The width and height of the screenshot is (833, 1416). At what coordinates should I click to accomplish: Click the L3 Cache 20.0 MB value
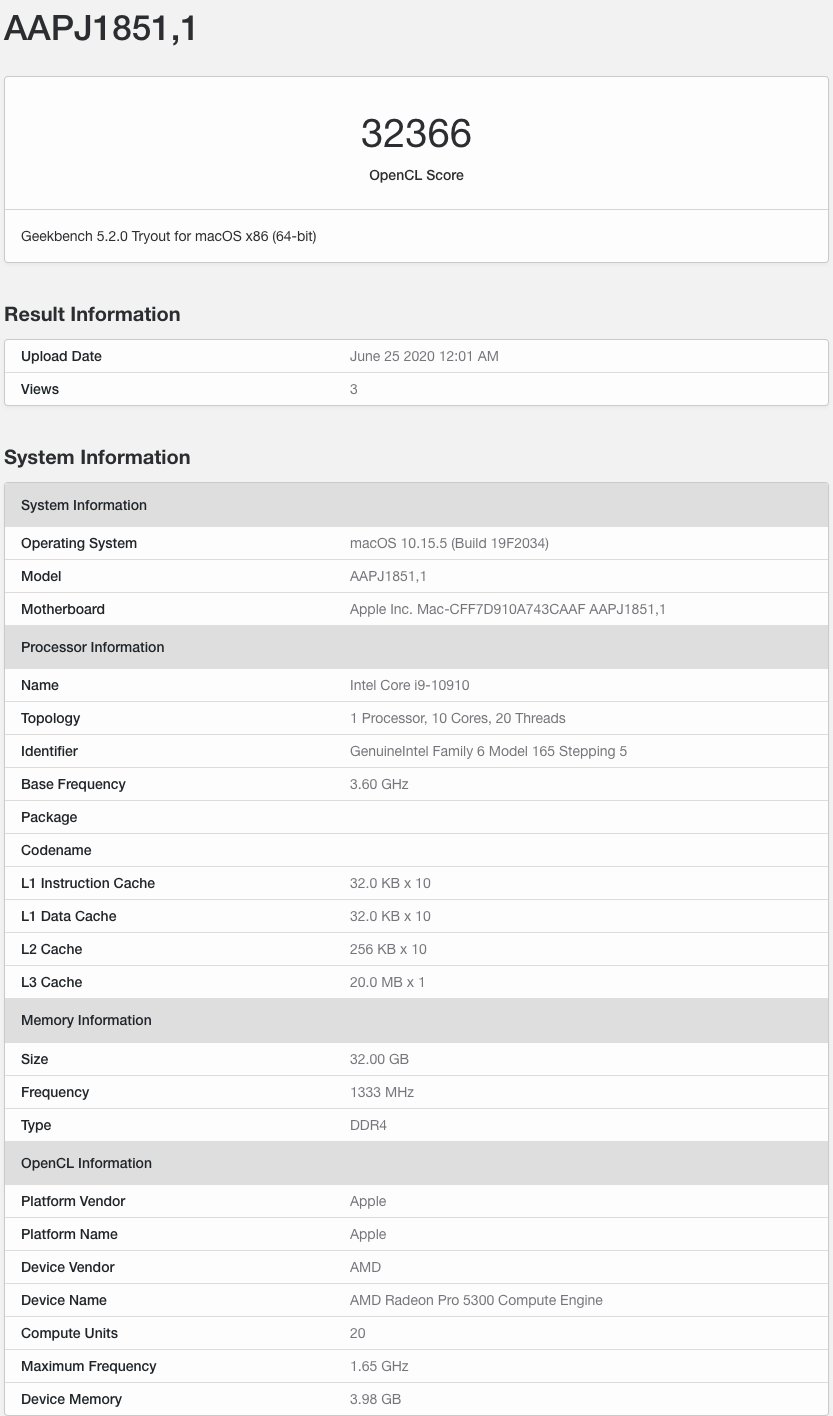tap(387, 982)
